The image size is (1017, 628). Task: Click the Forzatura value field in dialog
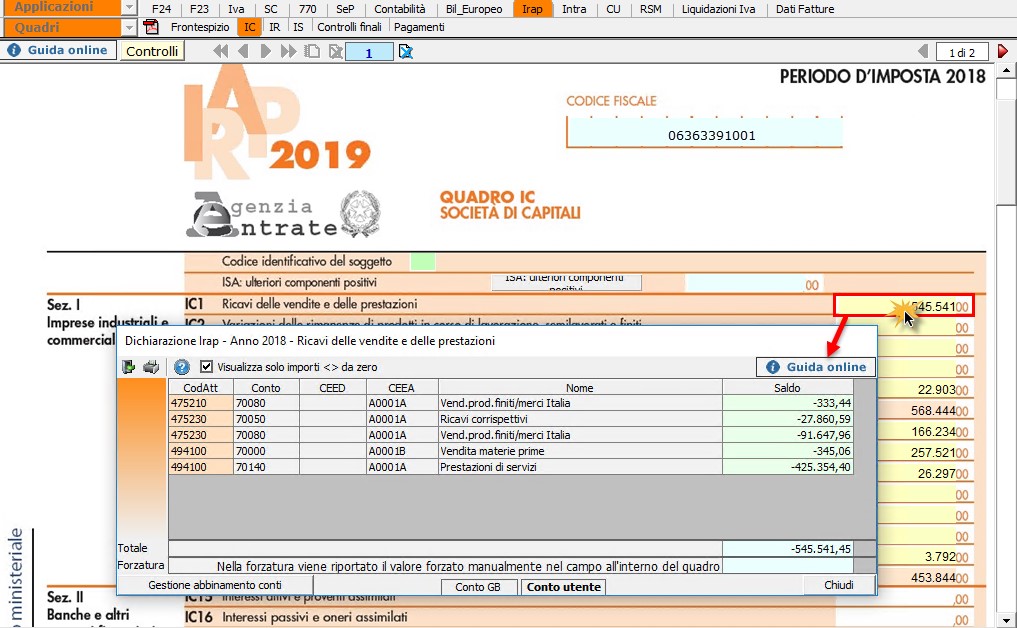787,566
